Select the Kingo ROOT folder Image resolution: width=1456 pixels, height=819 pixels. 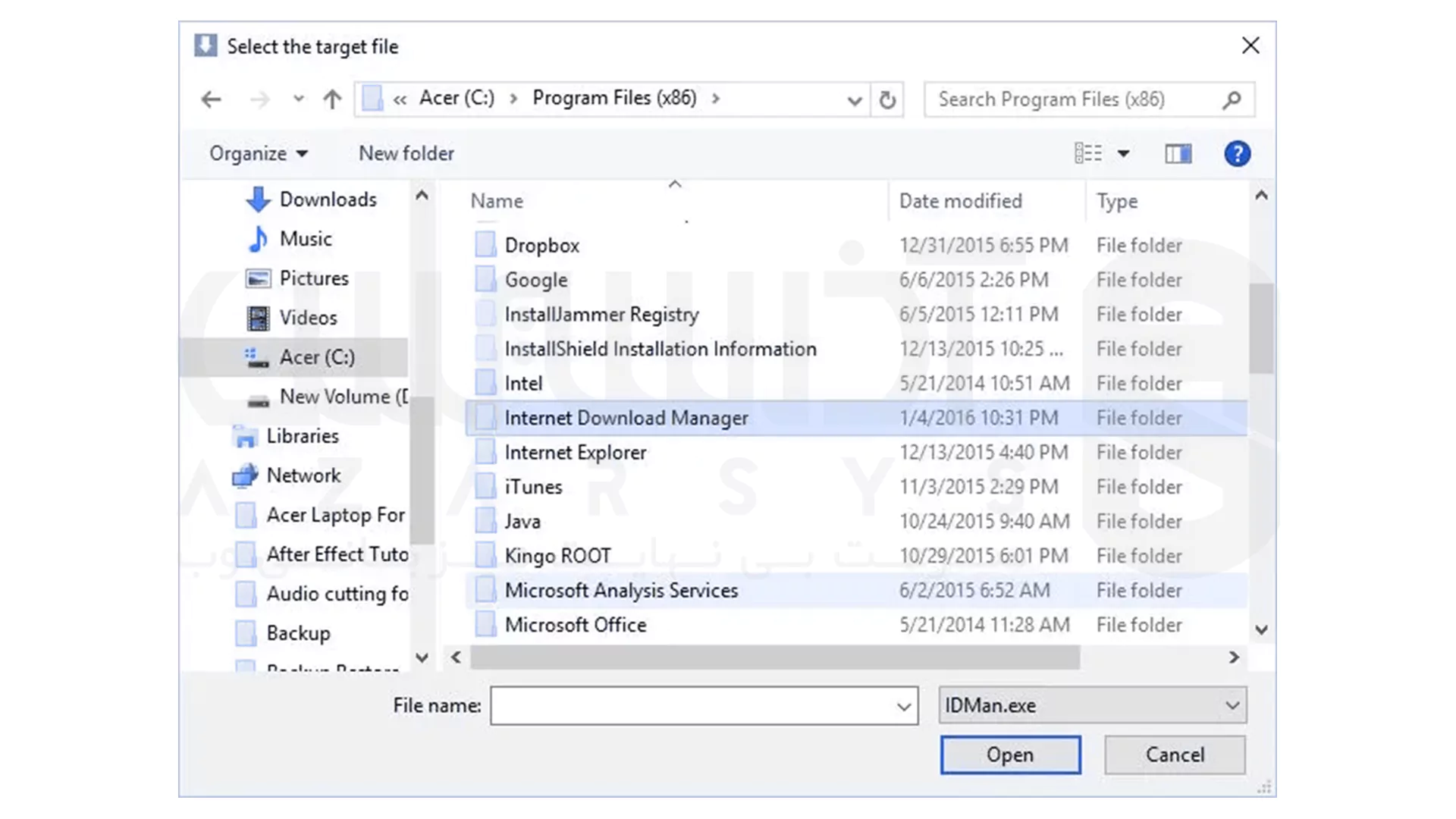pyautogui.click(x=856, y=556)
